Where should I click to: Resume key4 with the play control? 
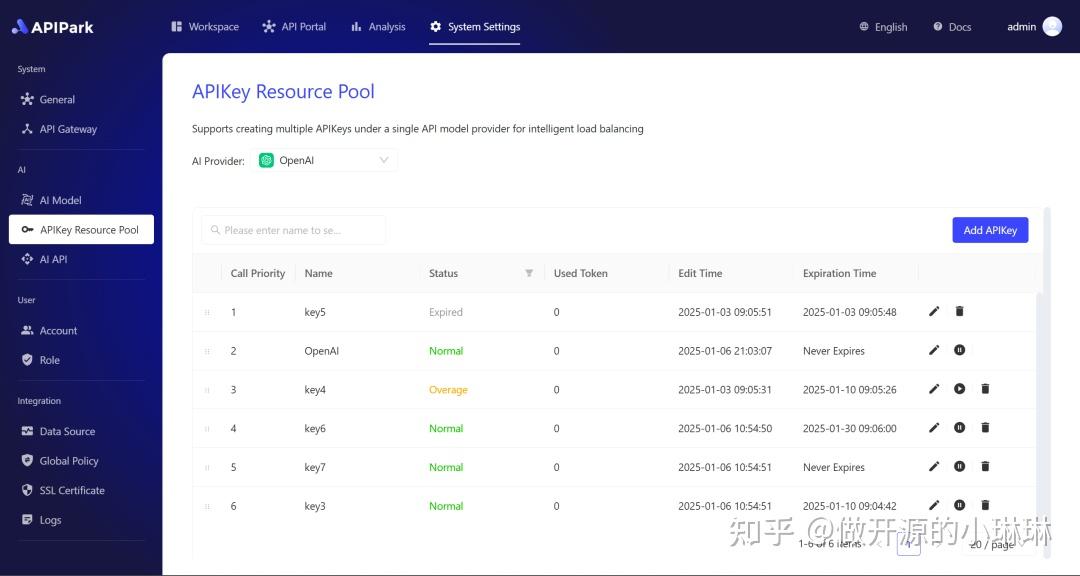click(x=959, y=389)
